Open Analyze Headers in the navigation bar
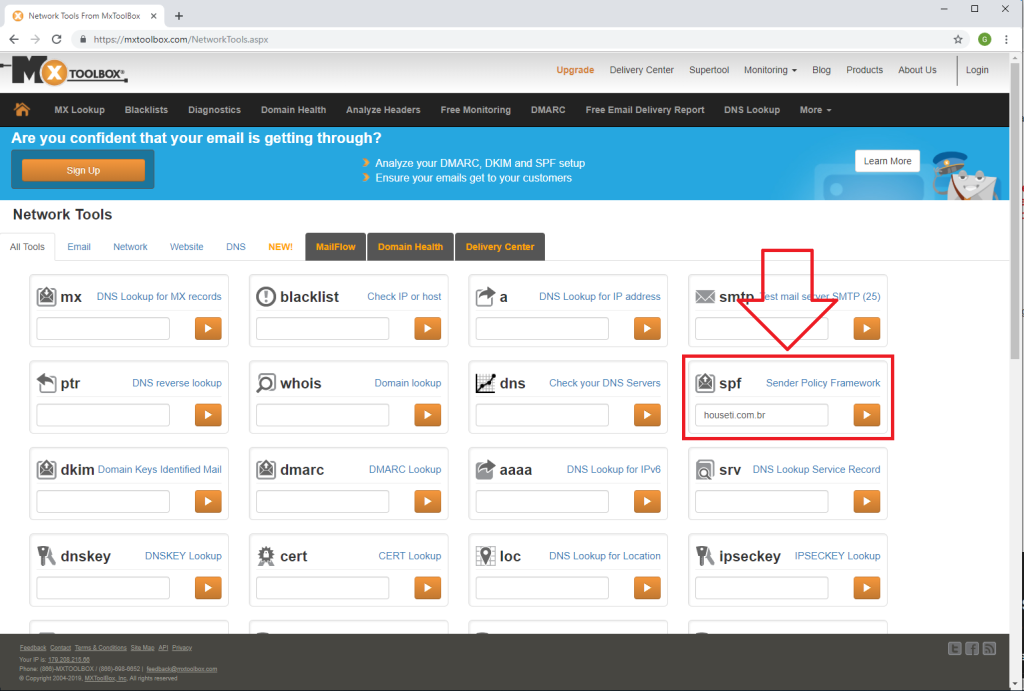 [x=383, y=110]
